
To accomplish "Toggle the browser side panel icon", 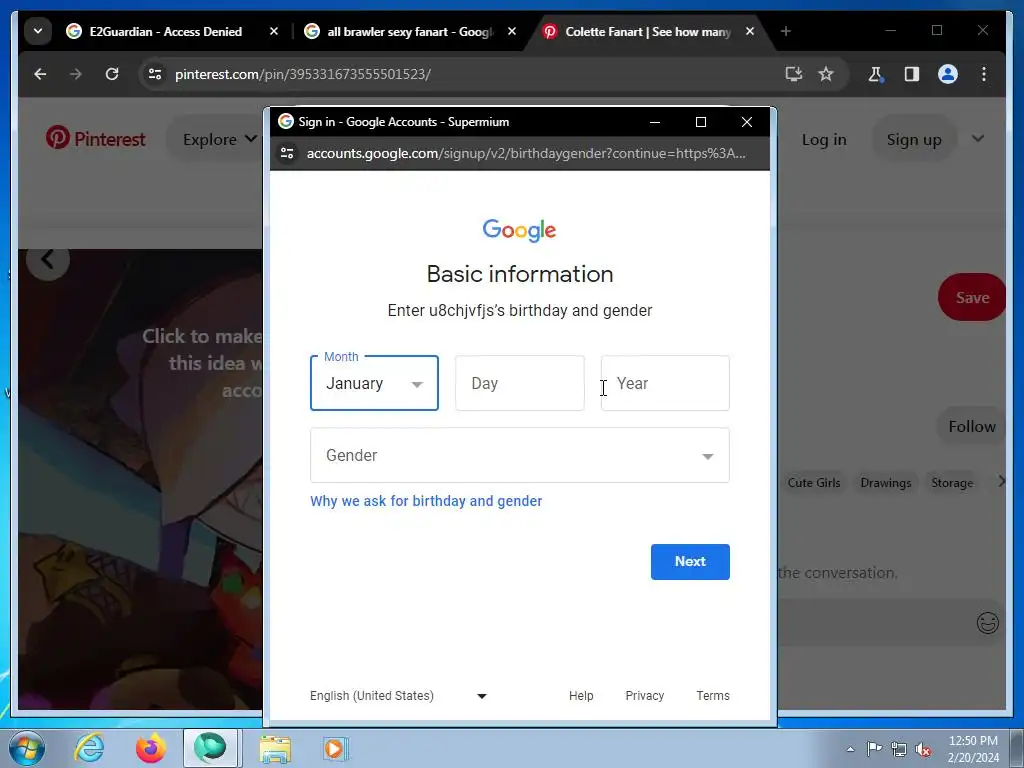I will pyautogui.click(x=912, y=74).
